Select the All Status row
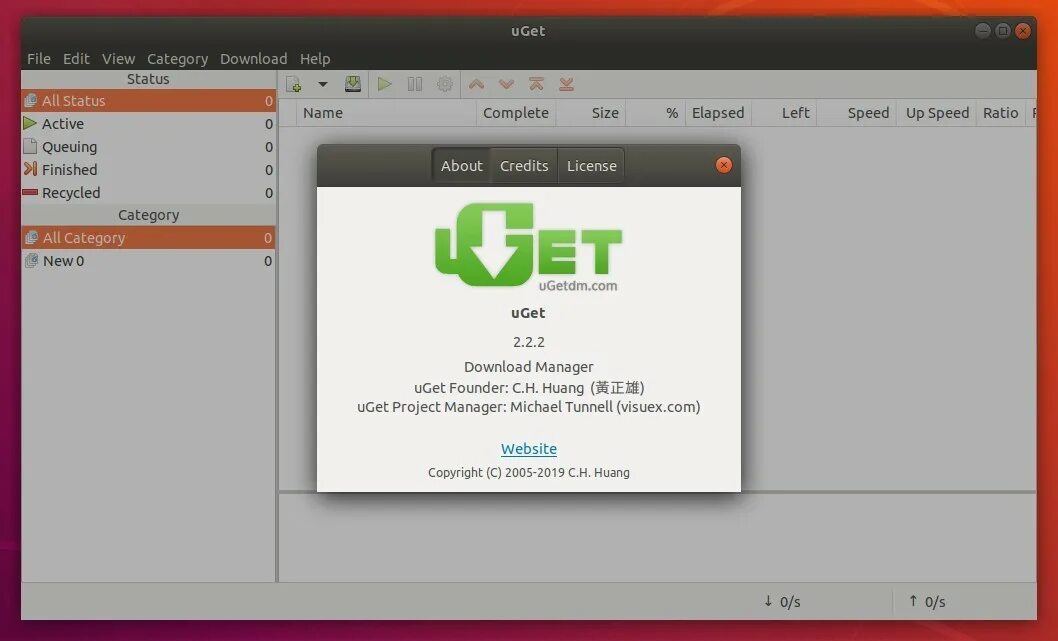 [x=148, y=101]
